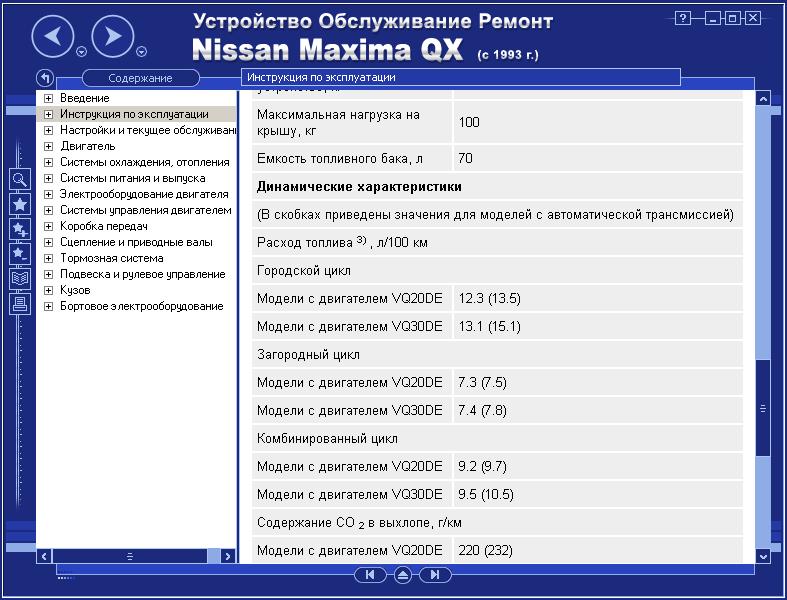The width and height of the screenshot is (787, 600).
Task: Expand the Введение tree node
Action: [48, 98]
